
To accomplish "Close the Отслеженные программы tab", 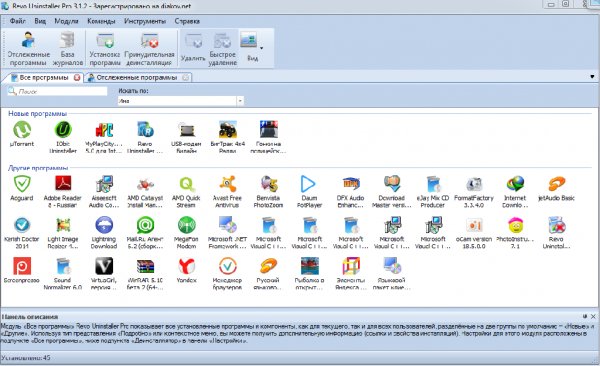I will pos(186,78).
